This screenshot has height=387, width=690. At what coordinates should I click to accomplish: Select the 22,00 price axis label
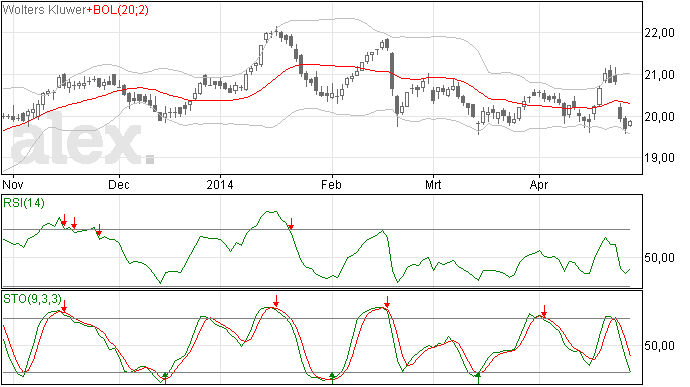[x=659, y=33]
